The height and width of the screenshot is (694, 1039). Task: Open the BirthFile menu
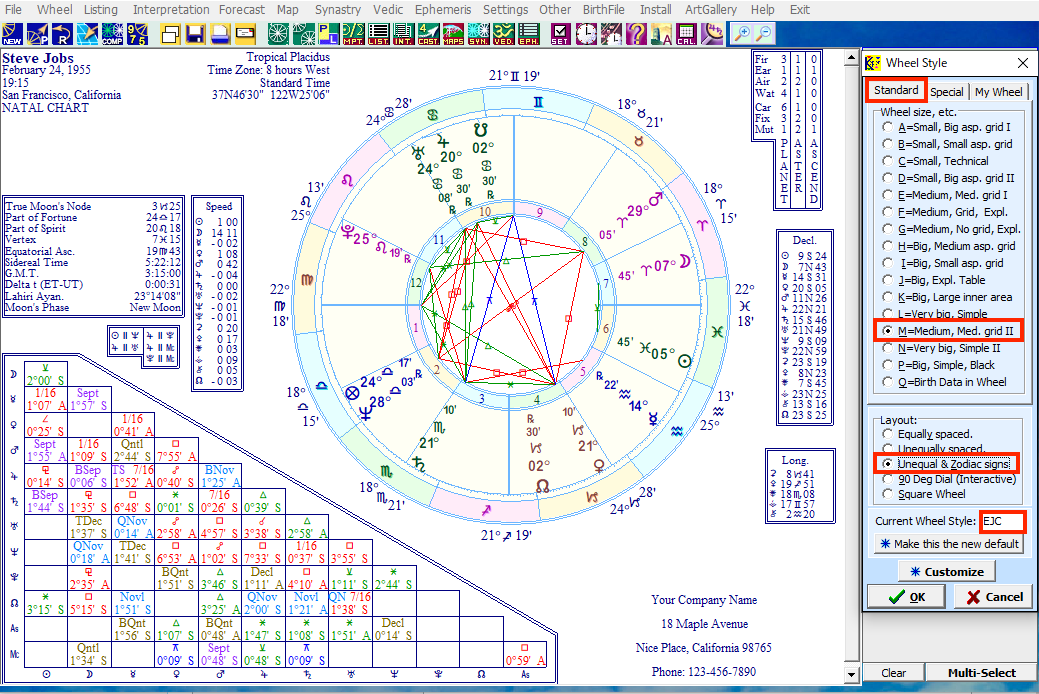604,9
